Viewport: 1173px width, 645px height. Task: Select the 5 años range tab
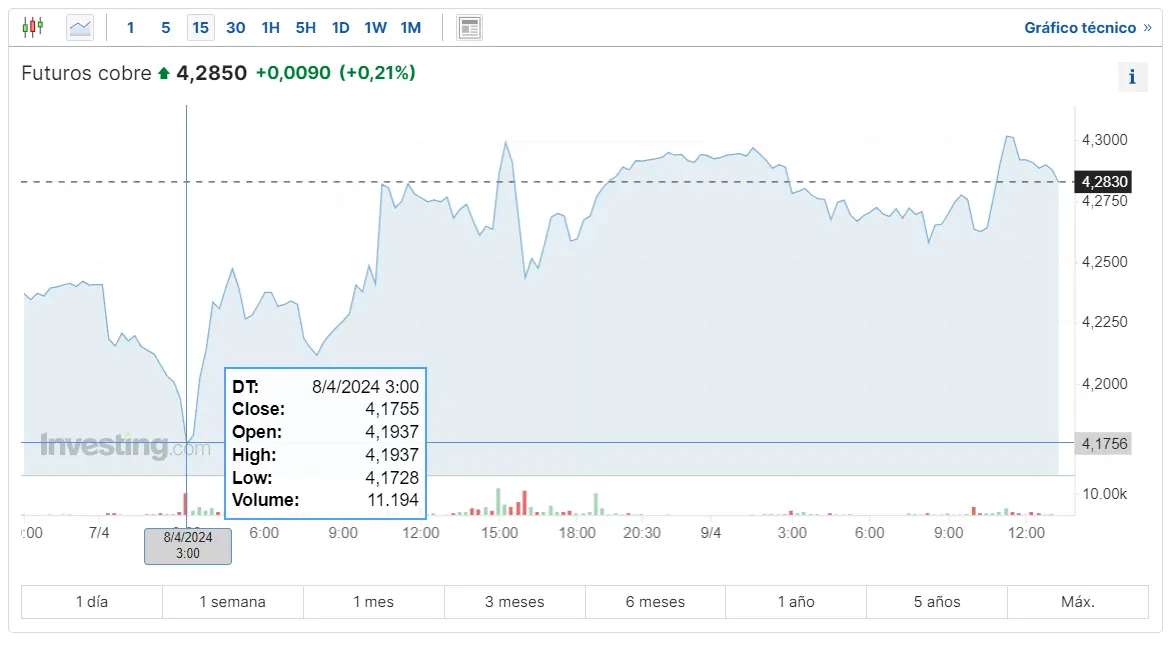point(937,602)
